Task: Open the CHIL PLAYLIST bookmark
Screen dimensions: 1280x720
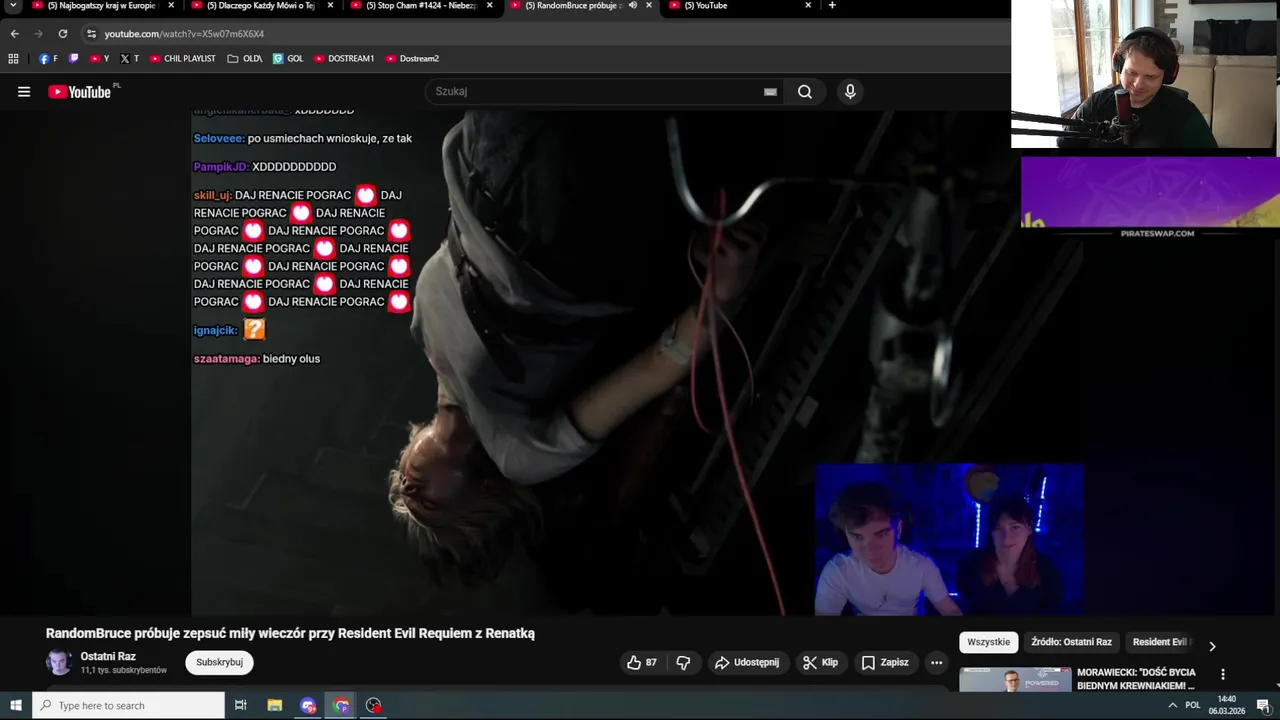Action: point(183,59)
